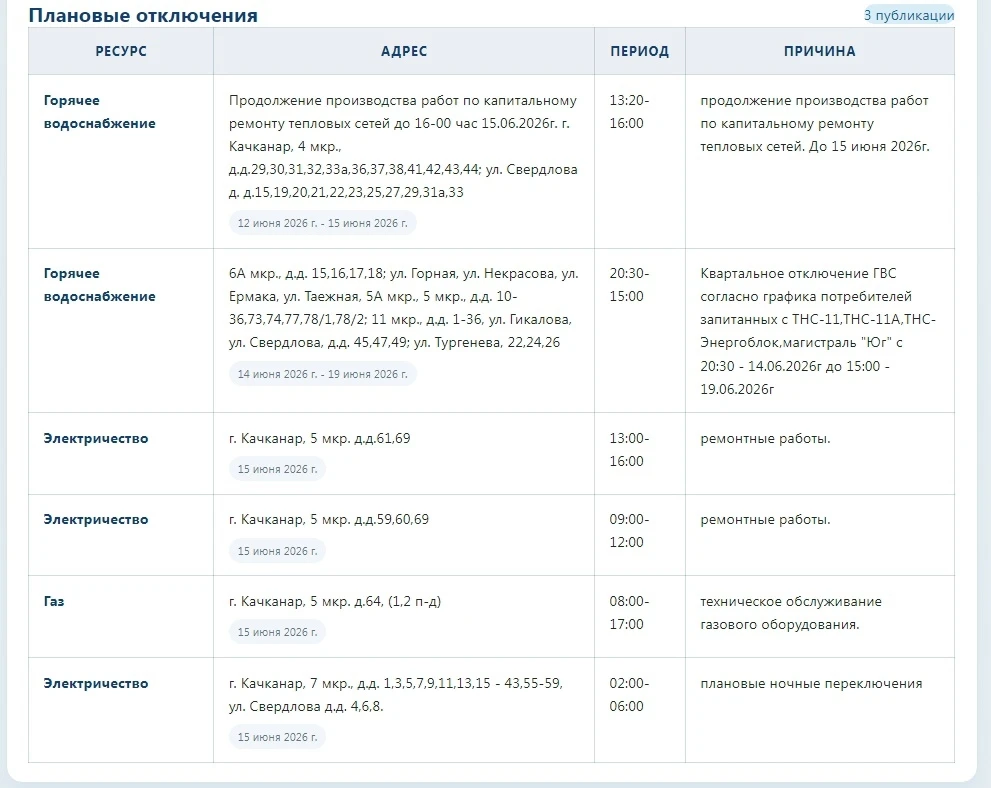Click the period "02:00-06:00"
Image resolution: width=991 pixels, height=788 pixels.
(x=629, y=694)
